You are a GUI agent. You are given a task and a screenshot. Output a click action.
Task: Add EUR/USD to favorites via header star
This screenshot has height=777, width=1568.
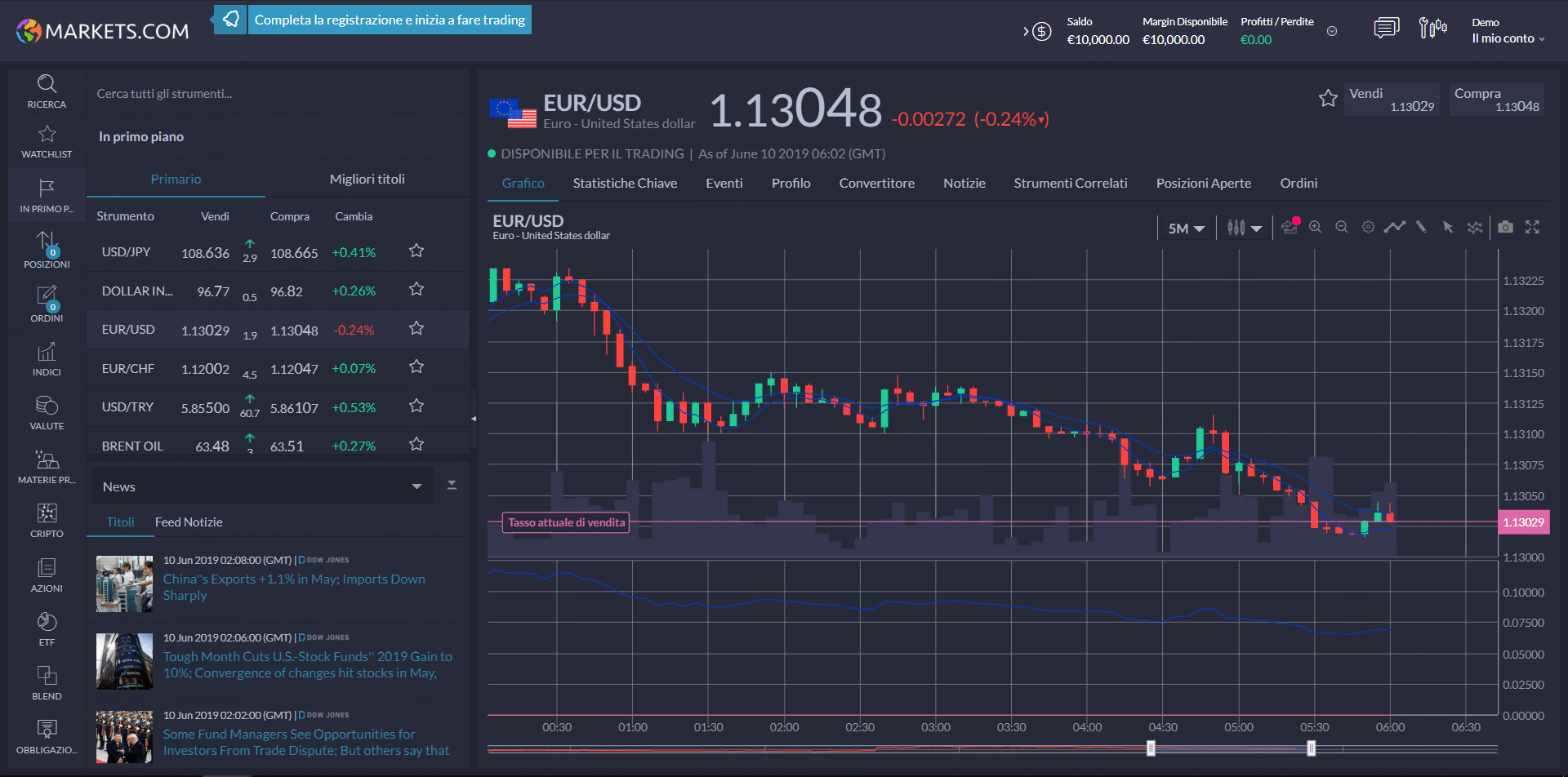[x=1328, y=99]
